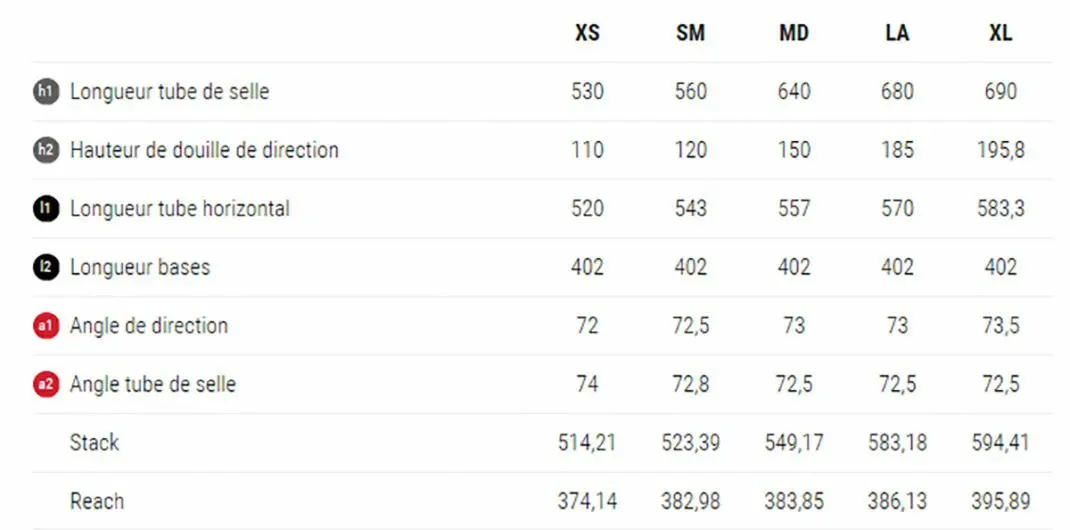Select the LA size column header

pos(897,33)
